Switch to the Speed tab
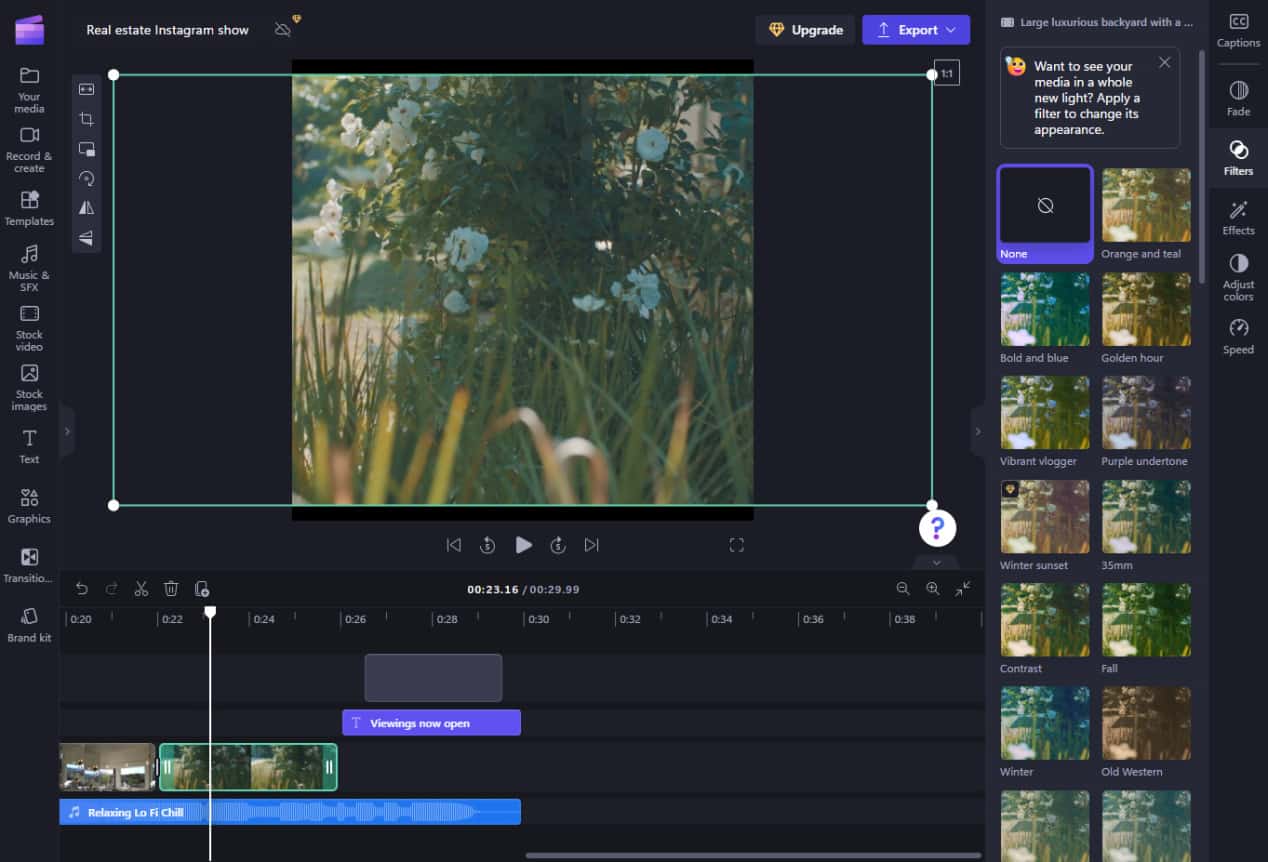This screenshot has width=1268, height=862. point(1238,337)
